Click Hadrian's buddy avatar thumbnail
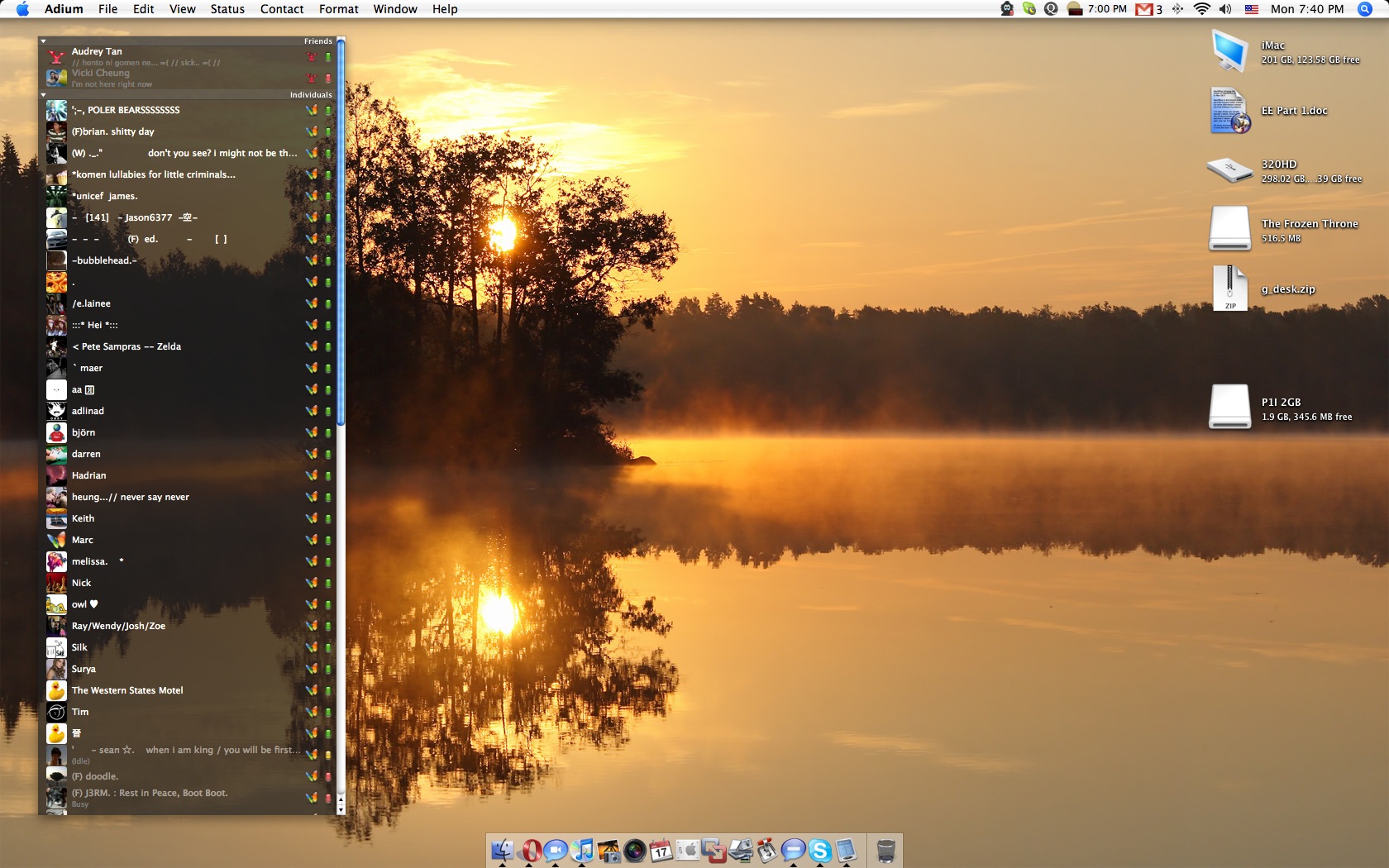 pyautogui.click(x=56, y=475)
